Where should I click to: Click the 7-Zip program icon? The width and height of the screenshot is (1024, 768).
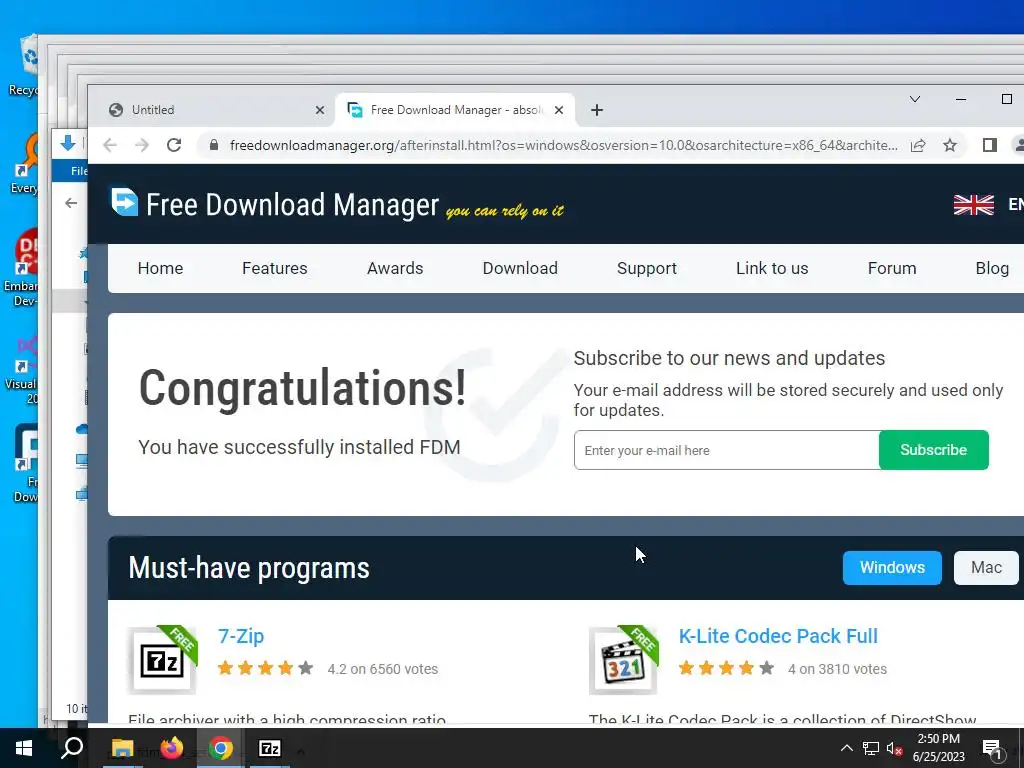coord(162,660)
